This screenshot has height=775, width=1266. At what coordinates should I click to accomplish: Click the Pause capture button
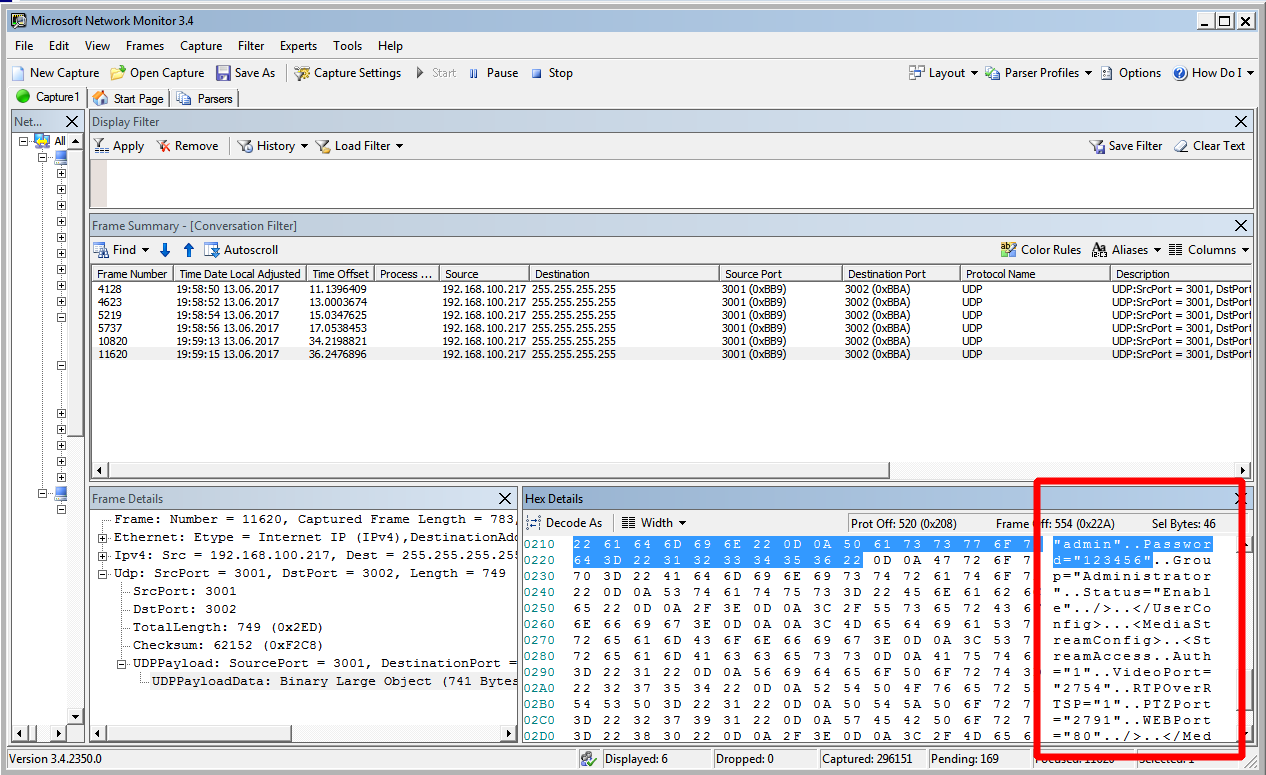click(x=492, y=73)
